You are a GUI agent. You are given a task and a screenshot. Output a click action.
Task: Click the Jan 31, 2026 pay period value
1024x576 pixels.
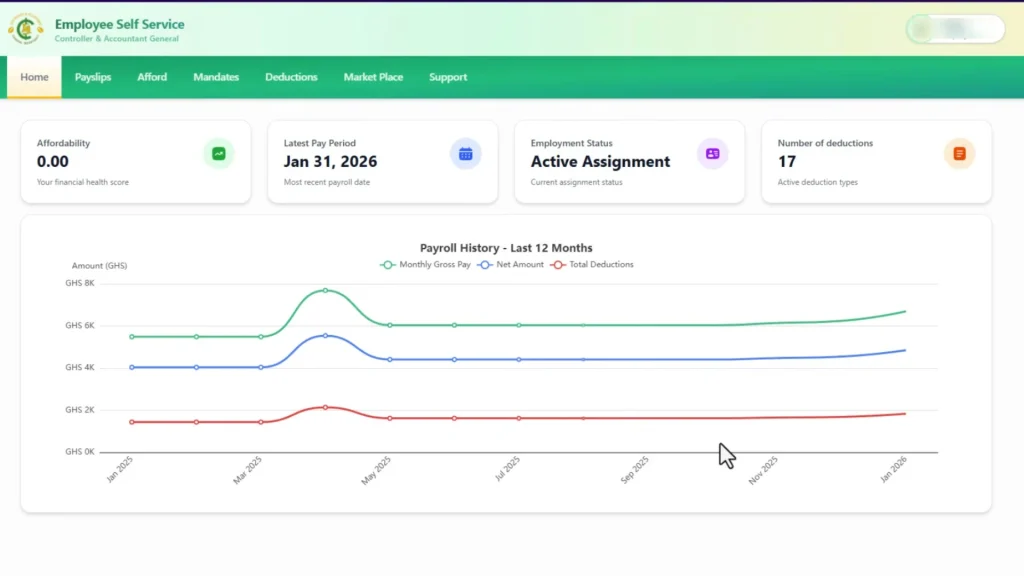click(x=330, y=161)
